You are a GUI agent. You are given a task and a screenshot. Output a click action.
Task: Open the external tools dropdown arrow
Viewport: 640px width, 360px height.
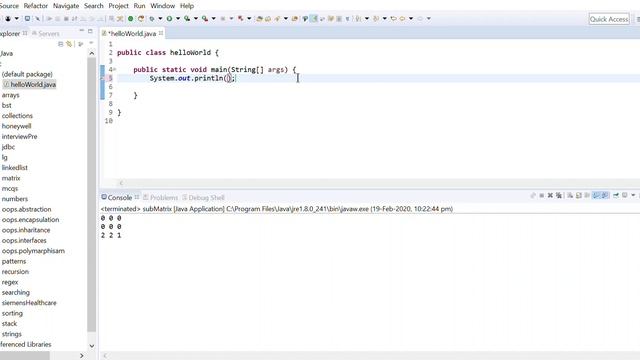[x=213, y=18]
